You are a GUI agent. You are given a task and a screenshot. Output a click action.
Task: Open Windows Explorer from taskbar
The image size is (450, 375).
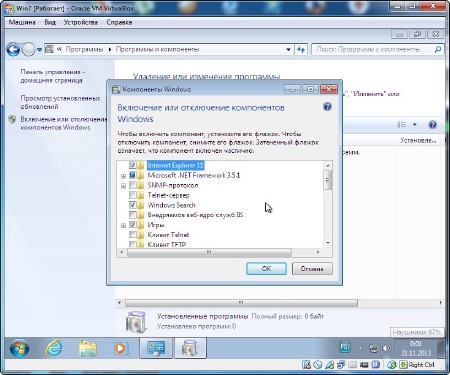[x=88, y=348]
